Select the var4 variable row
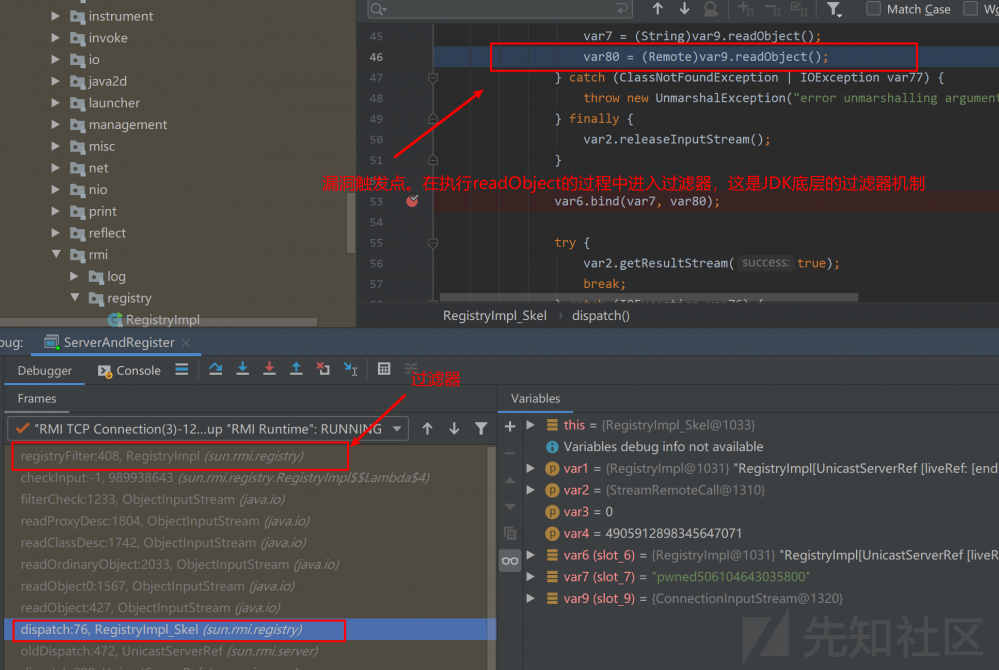The width and height of the screenshot is (999, 670). point(761,533)
